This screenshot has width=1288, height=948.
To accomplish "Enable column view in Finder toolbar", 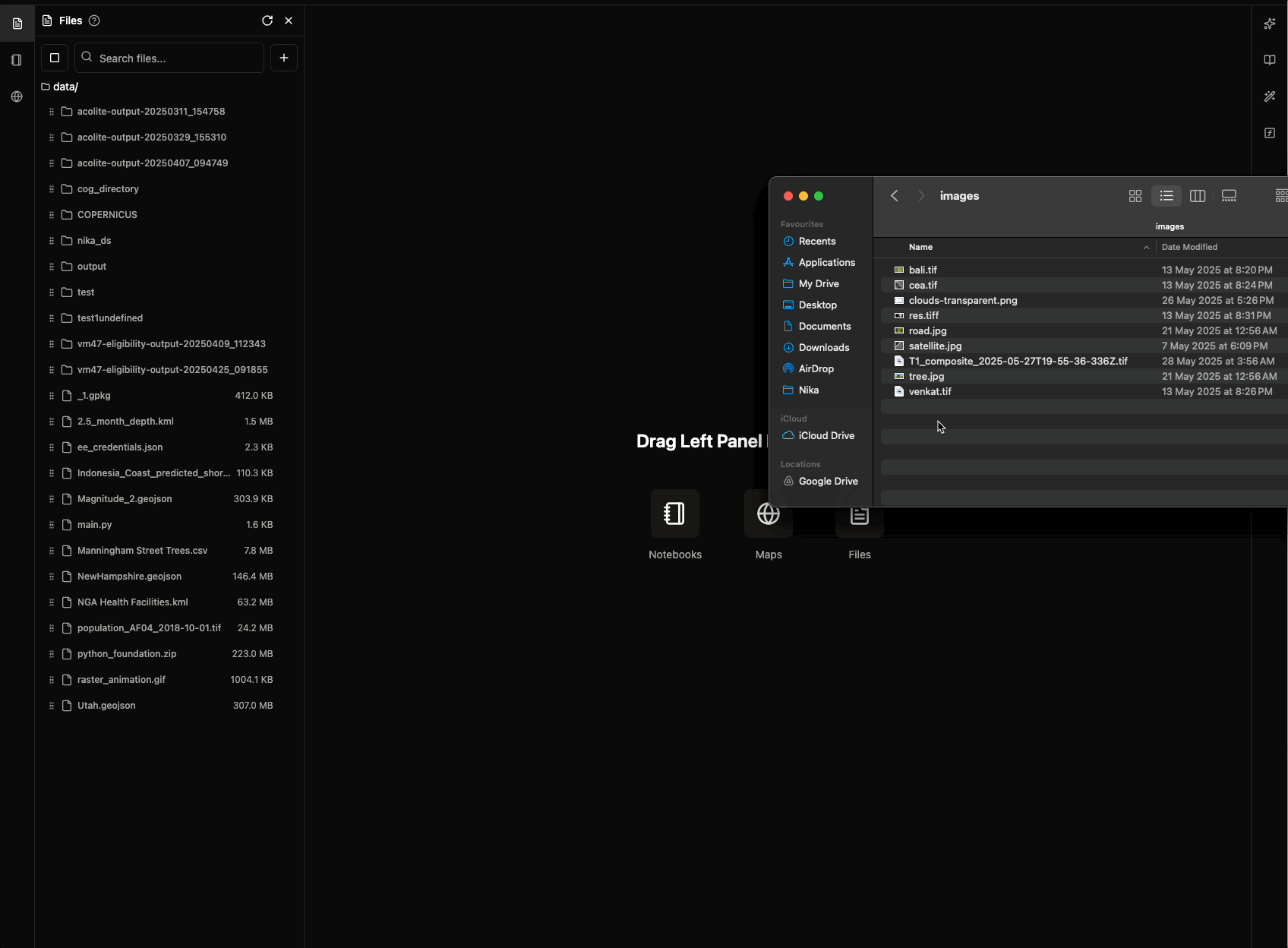I will [1197, 195].
